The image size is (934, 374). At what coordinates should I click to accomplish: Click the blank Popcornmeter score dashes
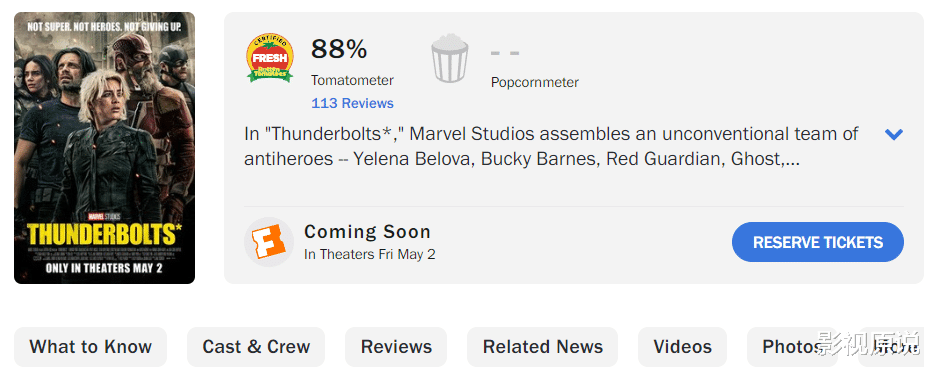pos(505,53)
